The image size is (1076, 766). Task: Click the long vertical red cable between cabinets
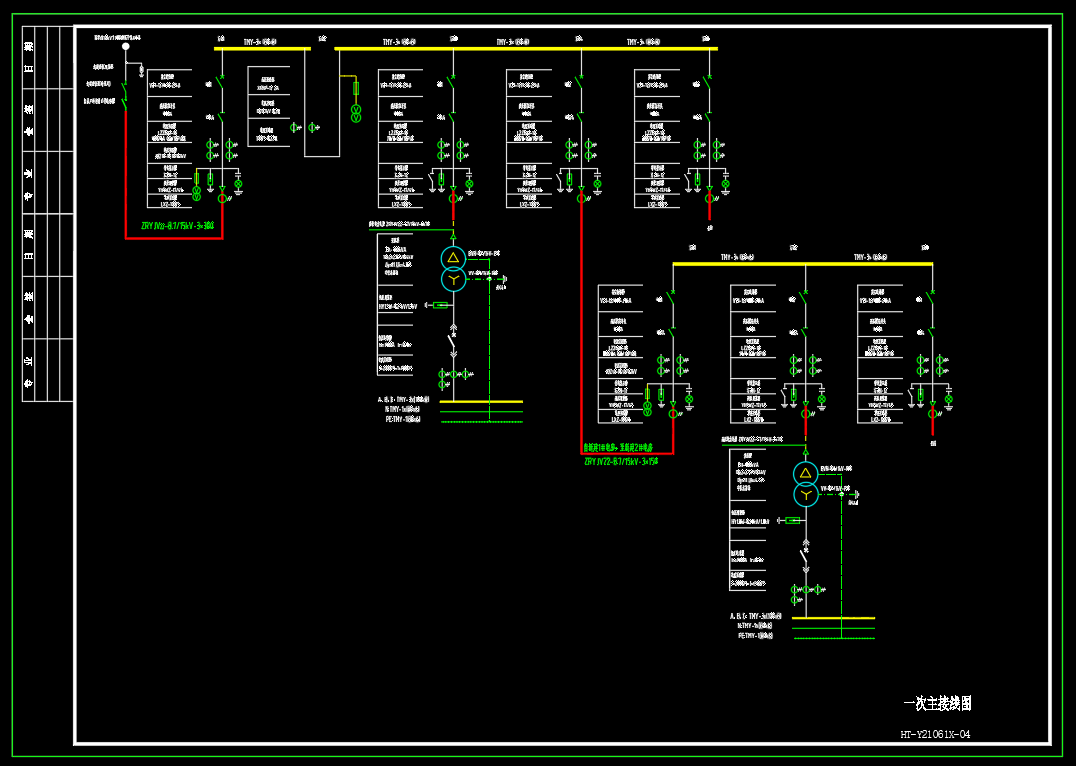581,327
